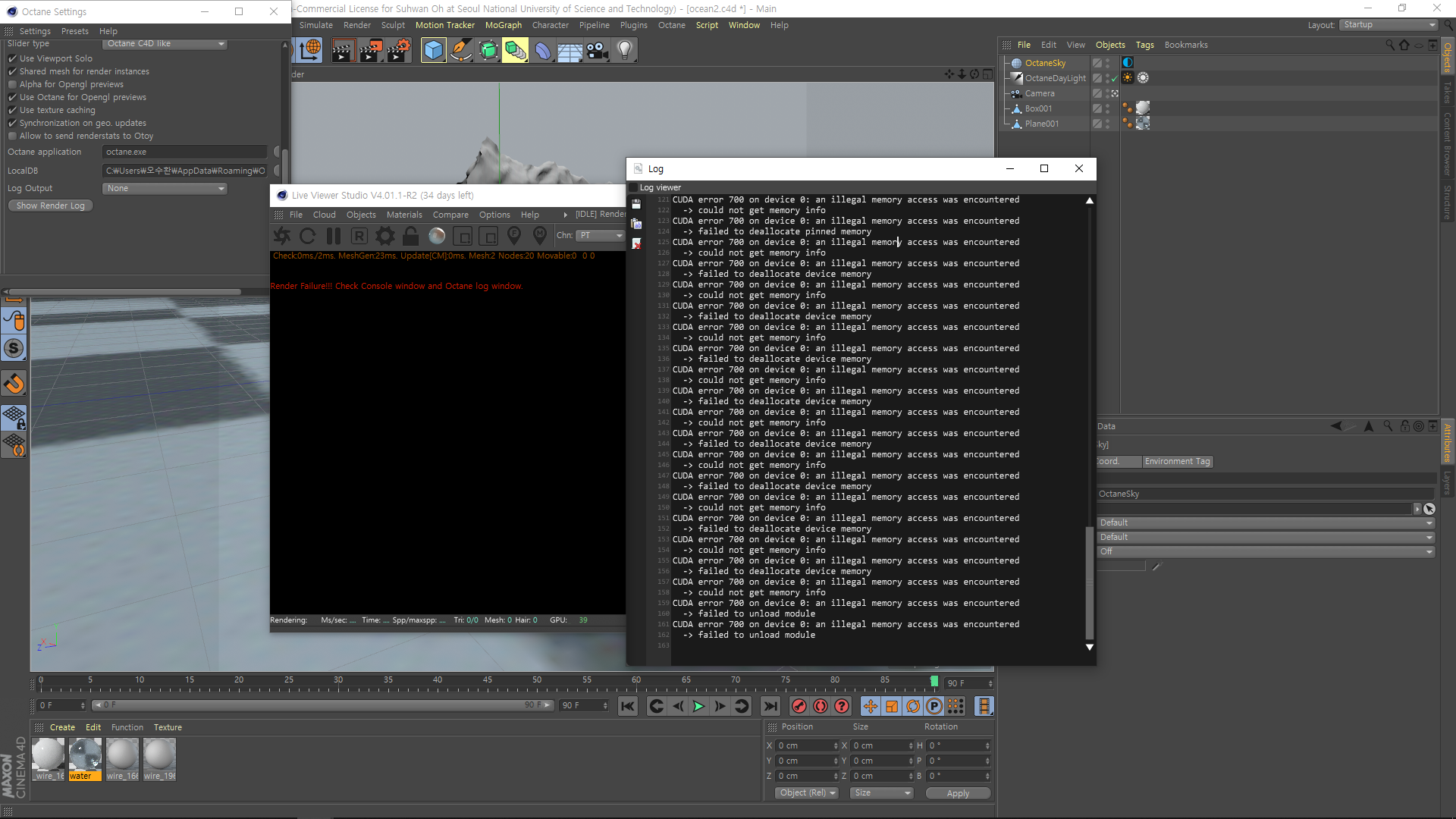Select Box001 object in Objects manager
This screenshot has width=1456, height=819.
[x=1038, y=109]
